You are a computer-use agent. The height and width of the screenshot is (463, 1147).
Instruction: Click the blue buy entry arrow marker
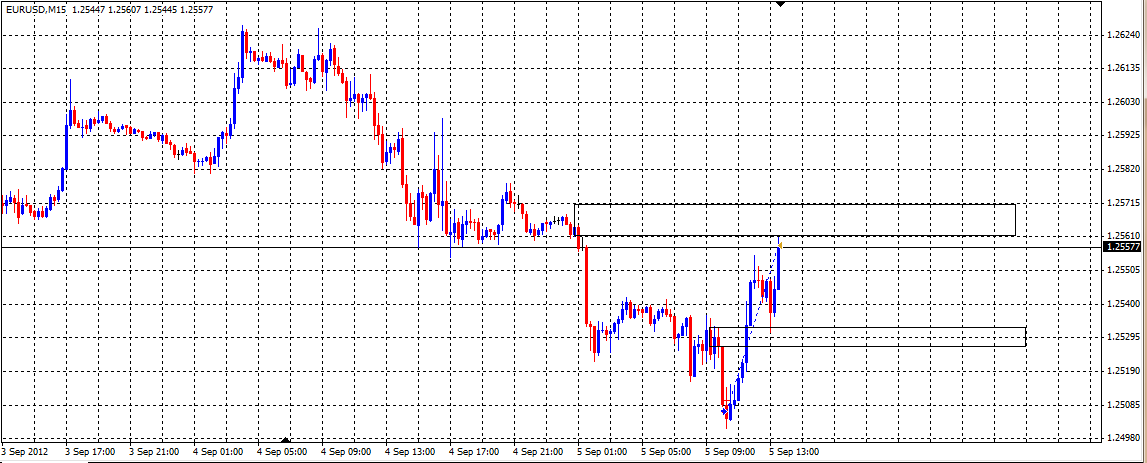tap(724, 410)
